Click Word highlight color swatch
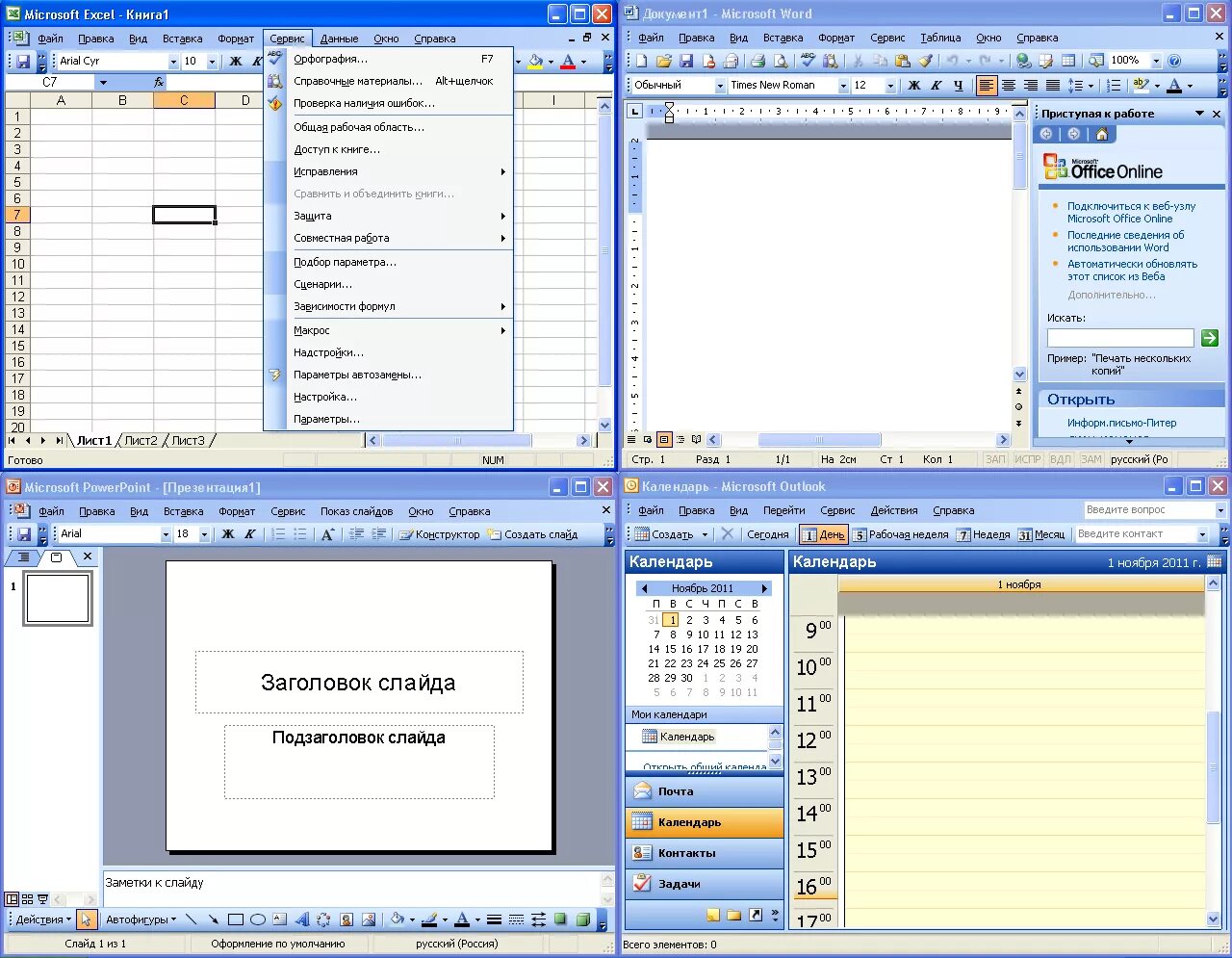Viewport: 1232px width, 958px height. coord(1141,85)
